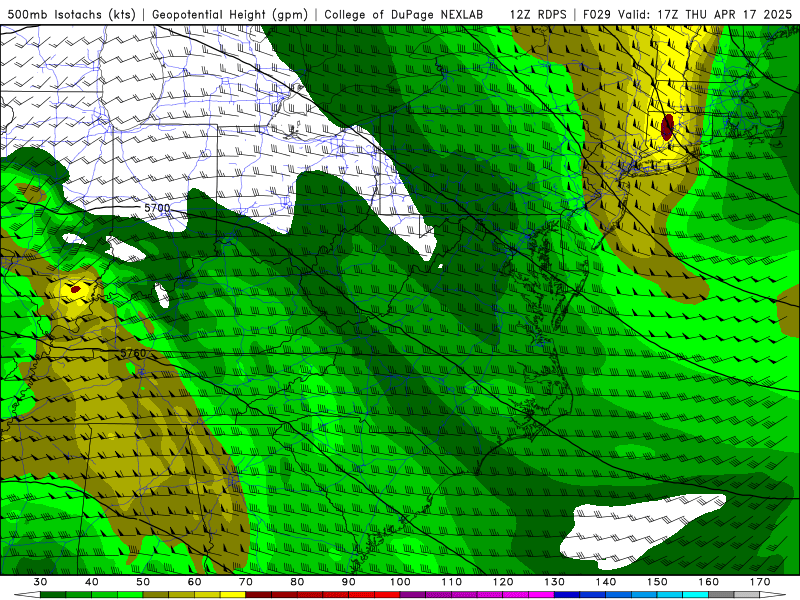Viewport: 800px width, 600px height.
Task: Click the legend label 100
Action: (400, 582)
